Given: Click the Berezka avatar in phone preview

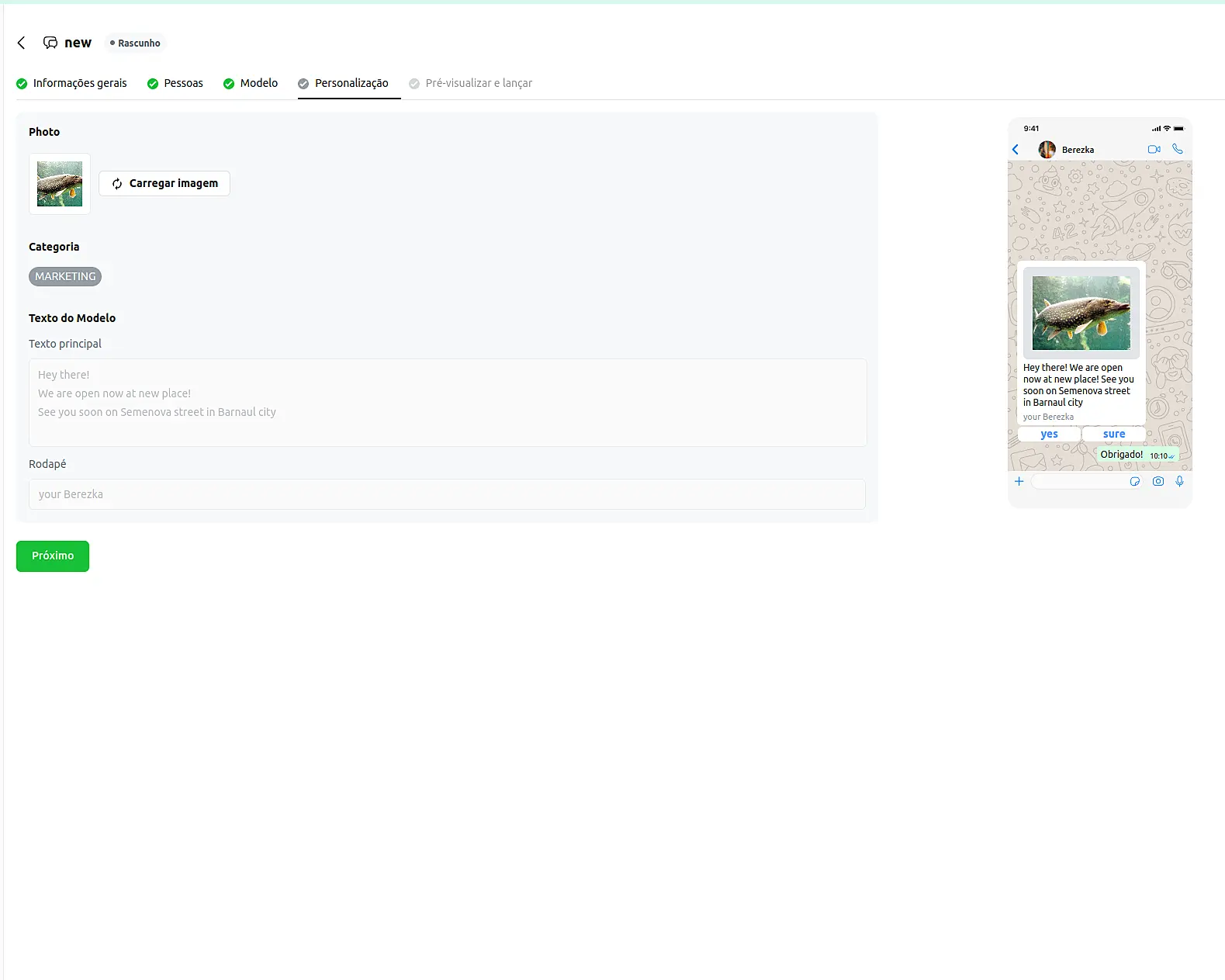Looking at the screenshot, I should (1047, 150).
